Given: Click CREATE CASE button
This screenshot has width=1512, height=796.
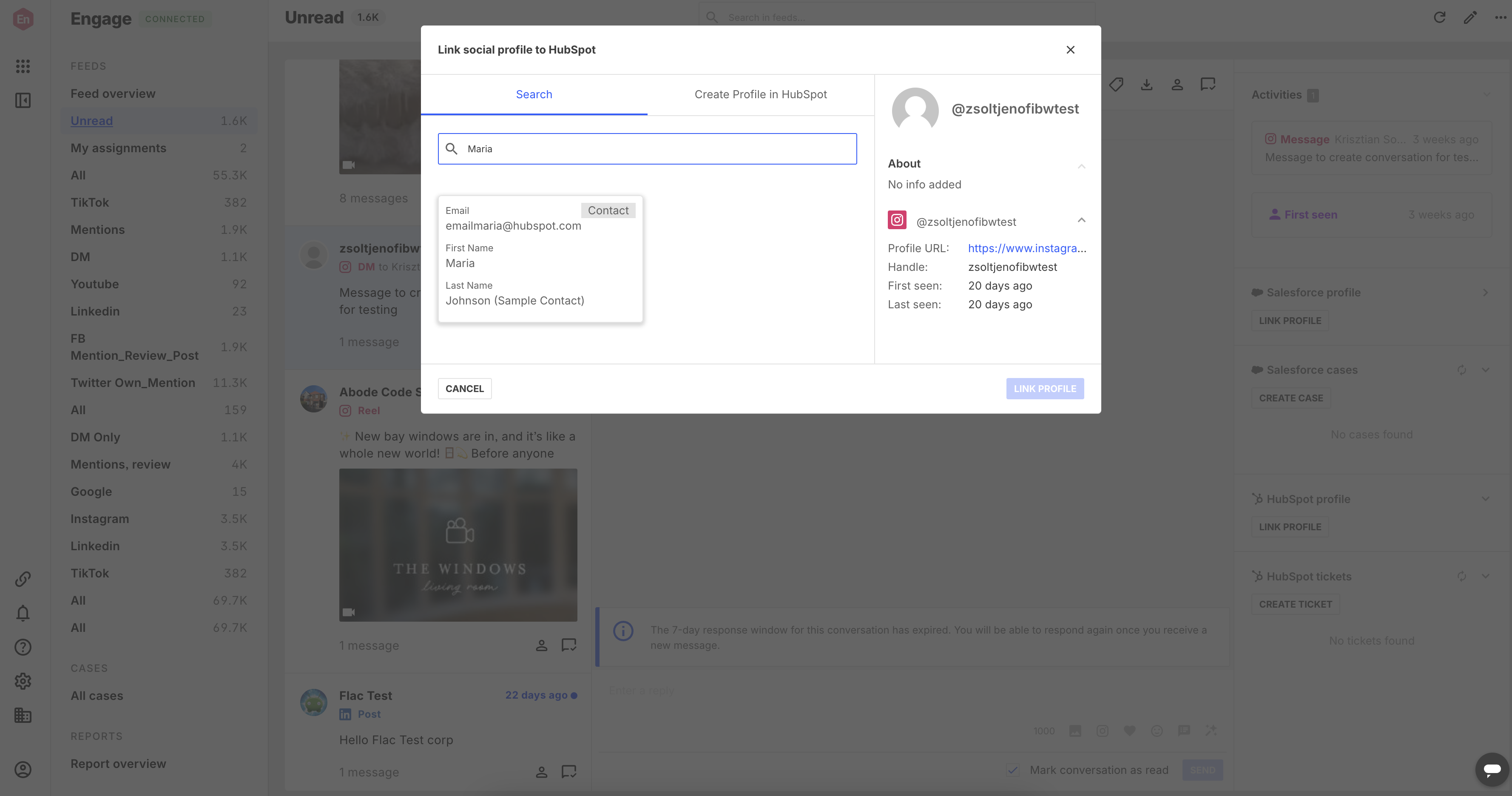Looking at the screenshot, I should pyautogui.click(x=1291, y=398).
